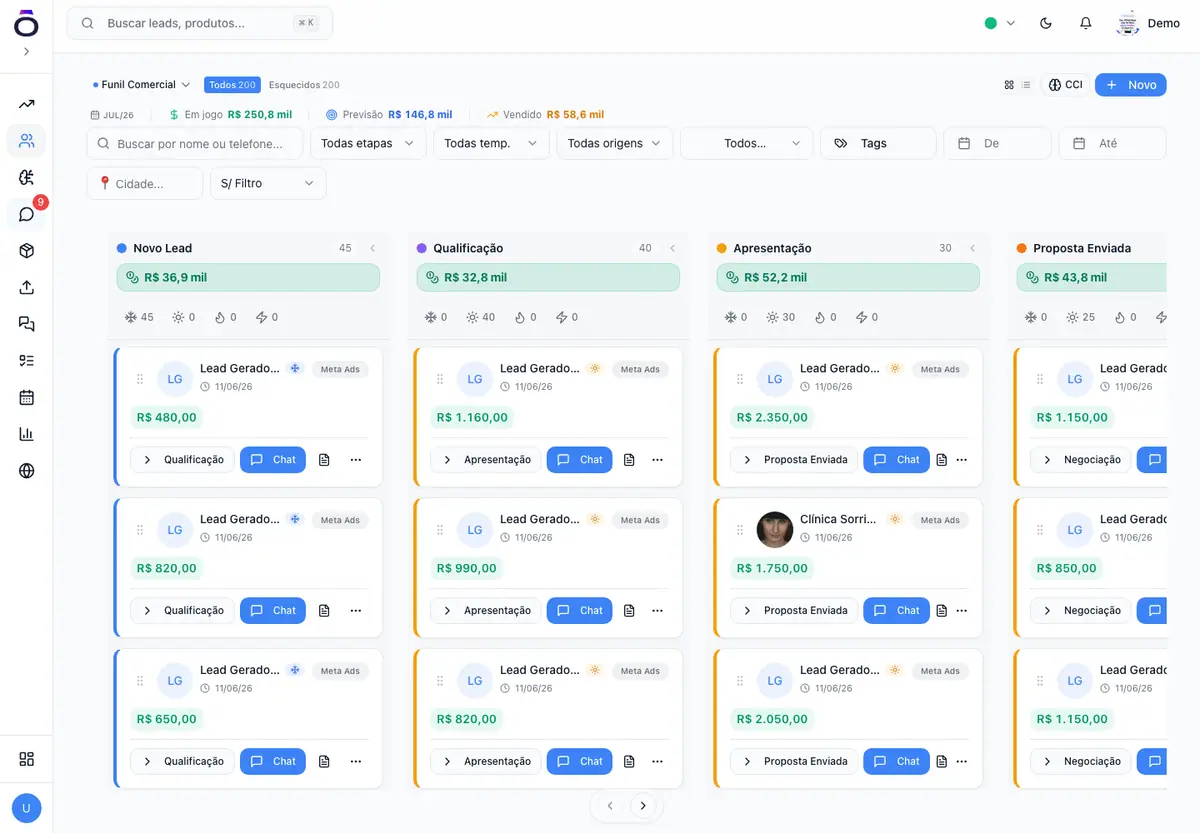Move R$ 480,00 lead to Qualificação

click(x=183, y=460)
